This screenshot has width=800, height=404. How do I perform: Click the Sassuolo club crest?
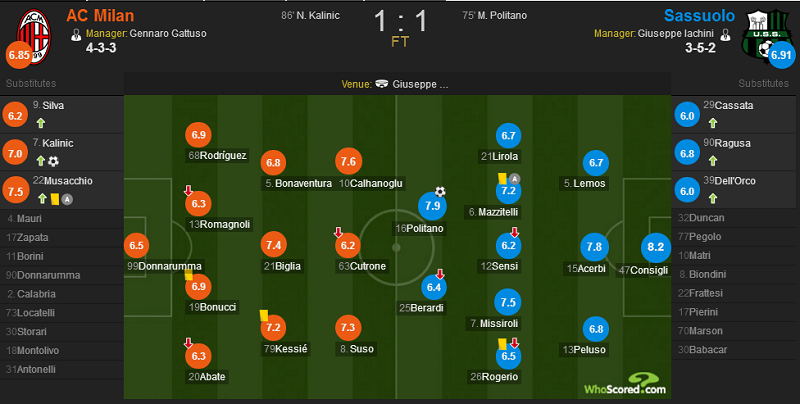tap(766, 34)
